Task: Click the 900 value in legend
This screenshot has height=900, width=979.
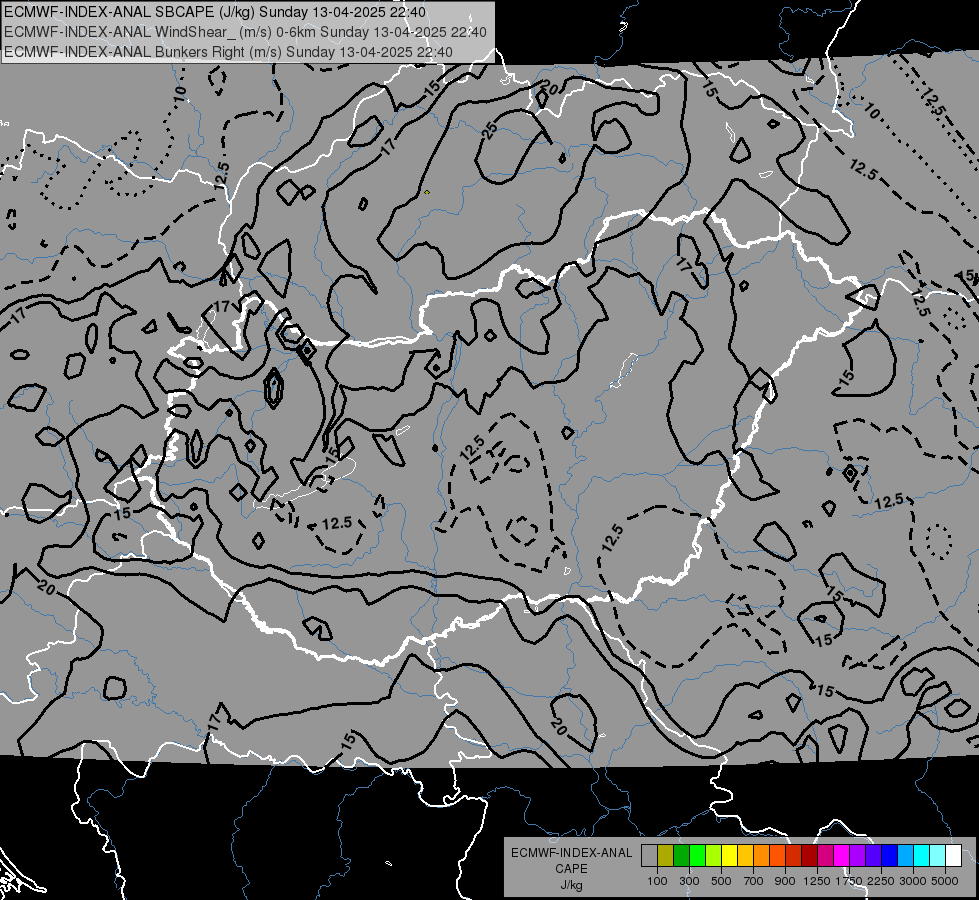Action: [785, 881]
